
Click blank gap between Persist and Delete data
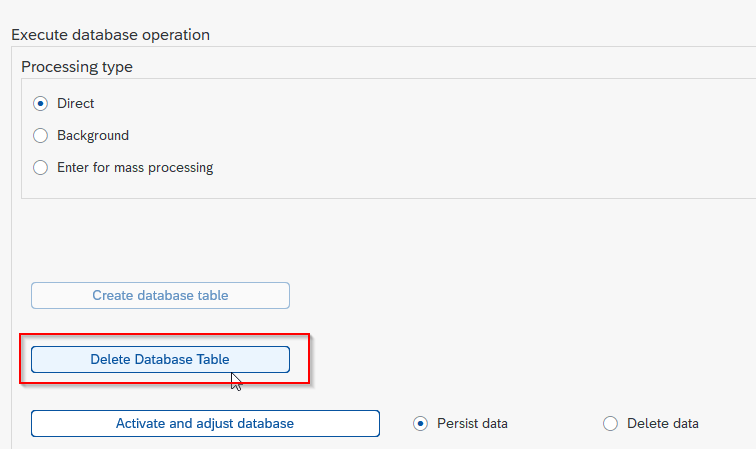tap(554, 423)
